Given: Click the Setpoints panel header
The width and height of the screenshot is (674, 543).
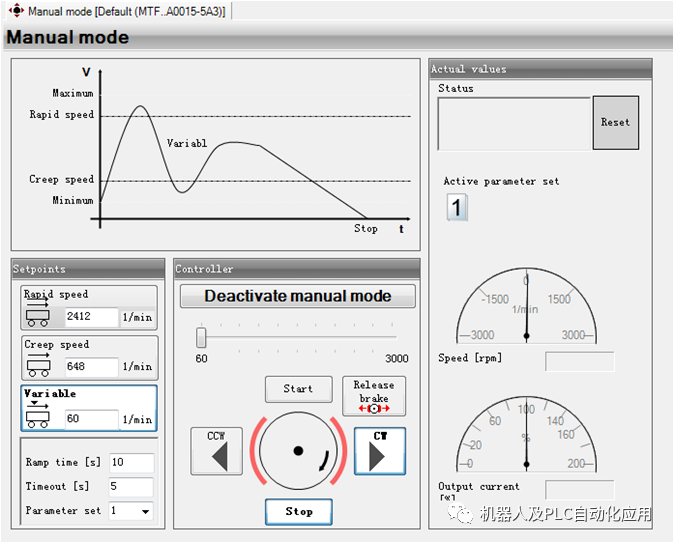Looking at the screenshot, I should point(88,269).
